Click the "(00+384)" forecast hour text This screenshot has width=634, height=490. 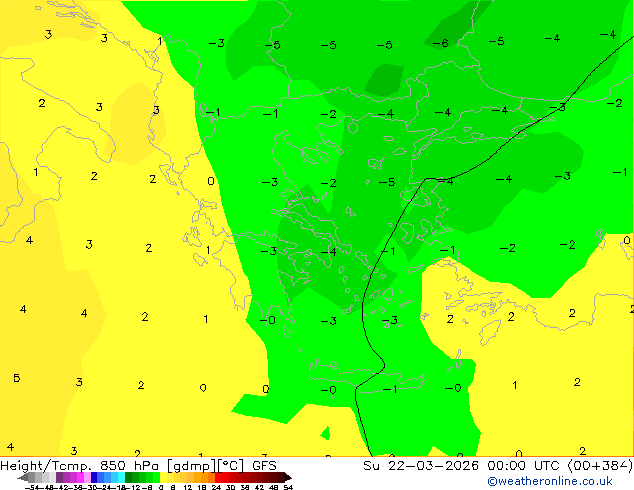point(600,466)
